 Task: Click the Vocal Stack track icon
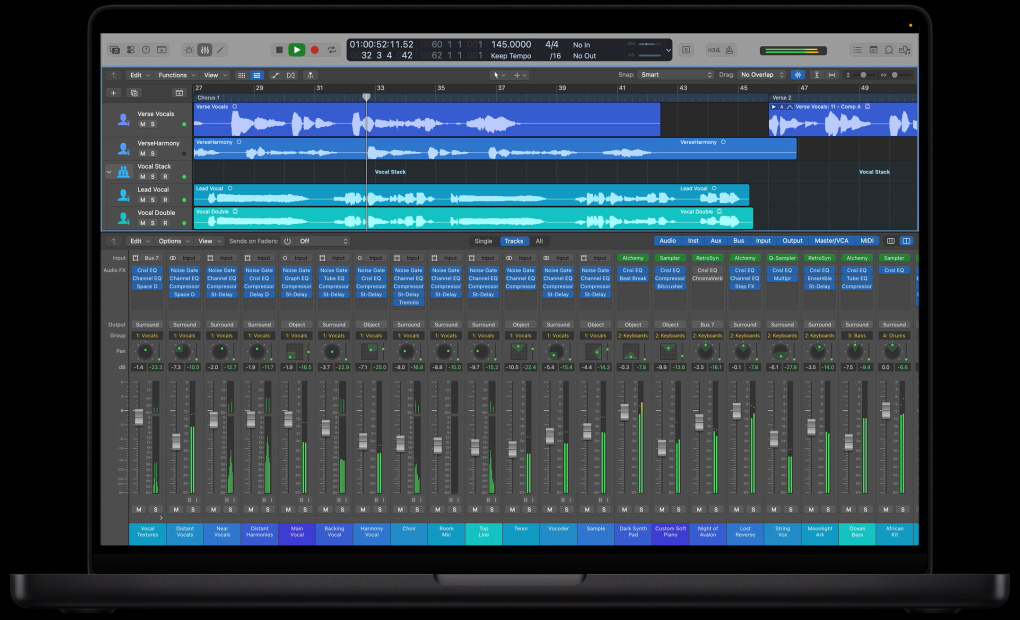click(122, 172)
